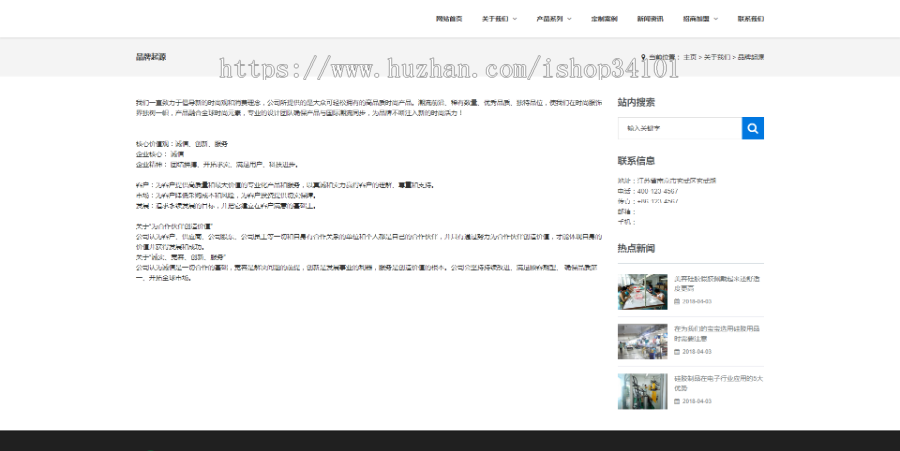The height and width of the screenshot is (451, 900).
Task: Open the 新闻资讯 menu item
Action: 650,19
